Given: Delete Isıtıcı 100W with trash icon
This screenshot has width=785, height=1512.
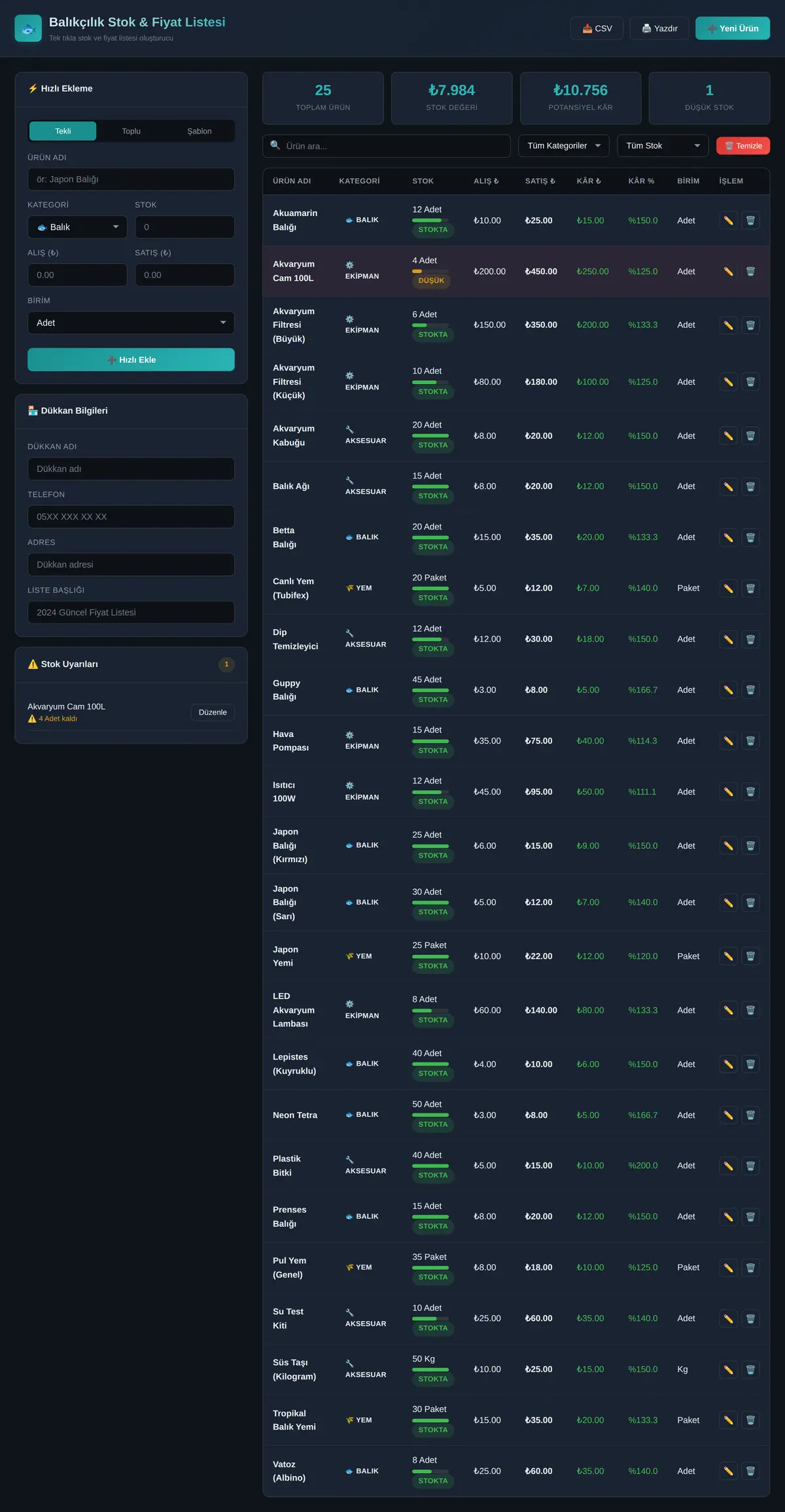Looking at the screenshot, I should tap(750, 792).
